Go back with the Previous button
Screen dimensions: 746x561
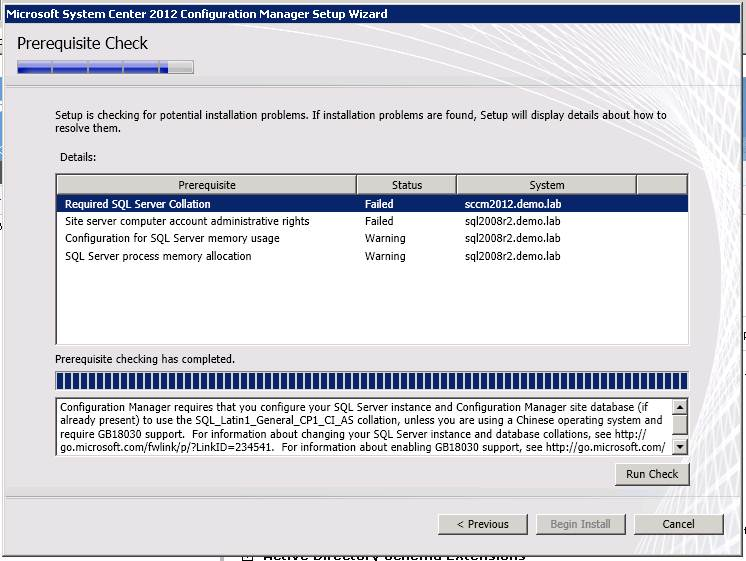tap(483, 524)
